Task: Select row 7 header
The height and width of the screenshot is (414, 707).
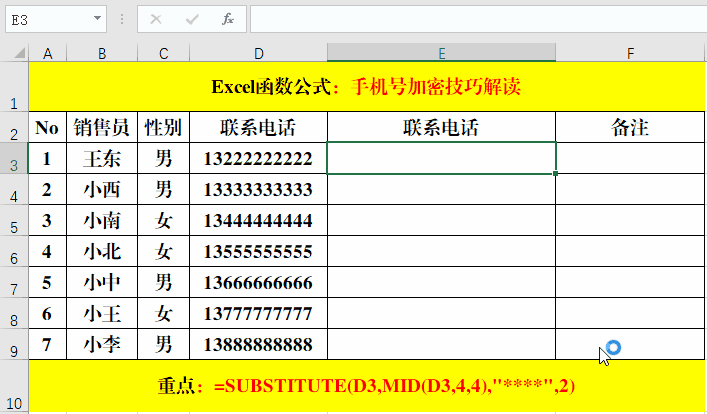Action: tap(14, 282)
